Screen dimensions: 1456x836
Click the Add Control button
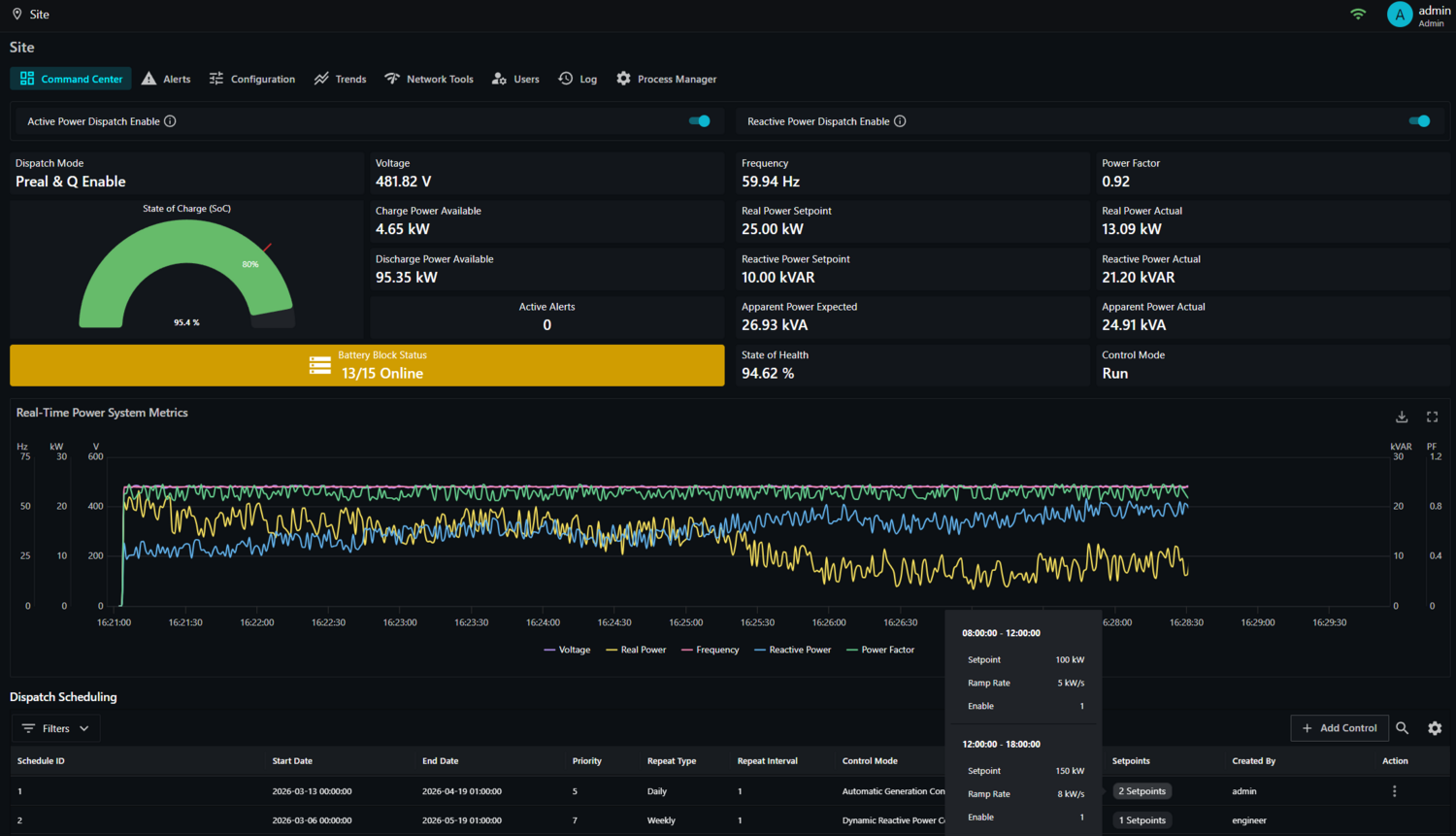1340,728
